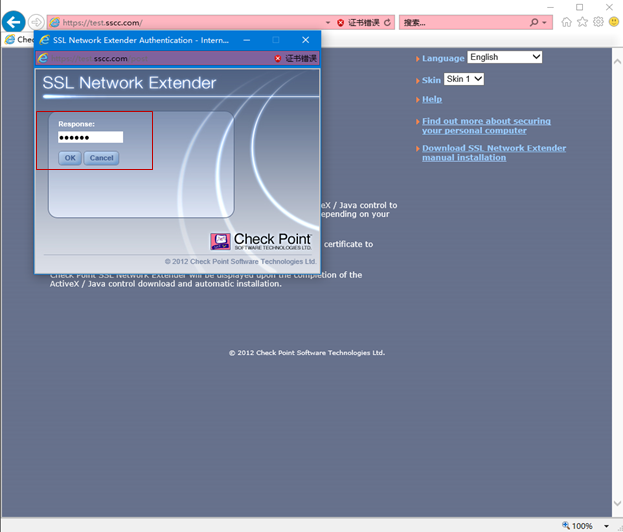This screenshot has height=532, width=623.
Task: Open the Favorites star icon
Action: pyautogui.click(x=582, y=22)
